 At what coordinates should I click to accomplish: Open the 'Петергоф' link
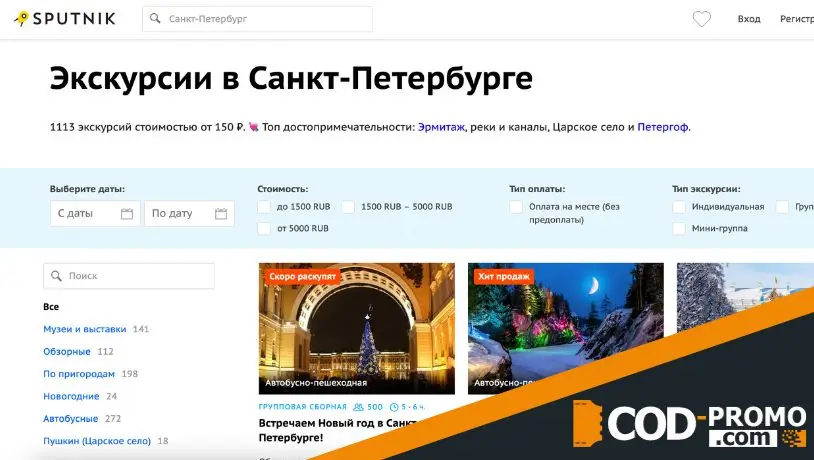663,127
